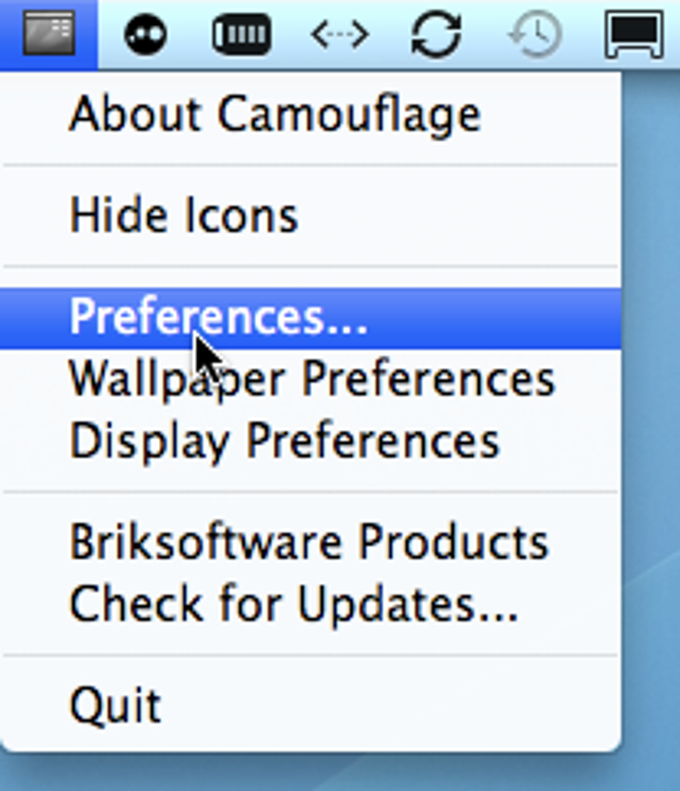Click the Camouflage menu bar icon
The width and height of the screenshot is (680, 791).
pos(47,34)
